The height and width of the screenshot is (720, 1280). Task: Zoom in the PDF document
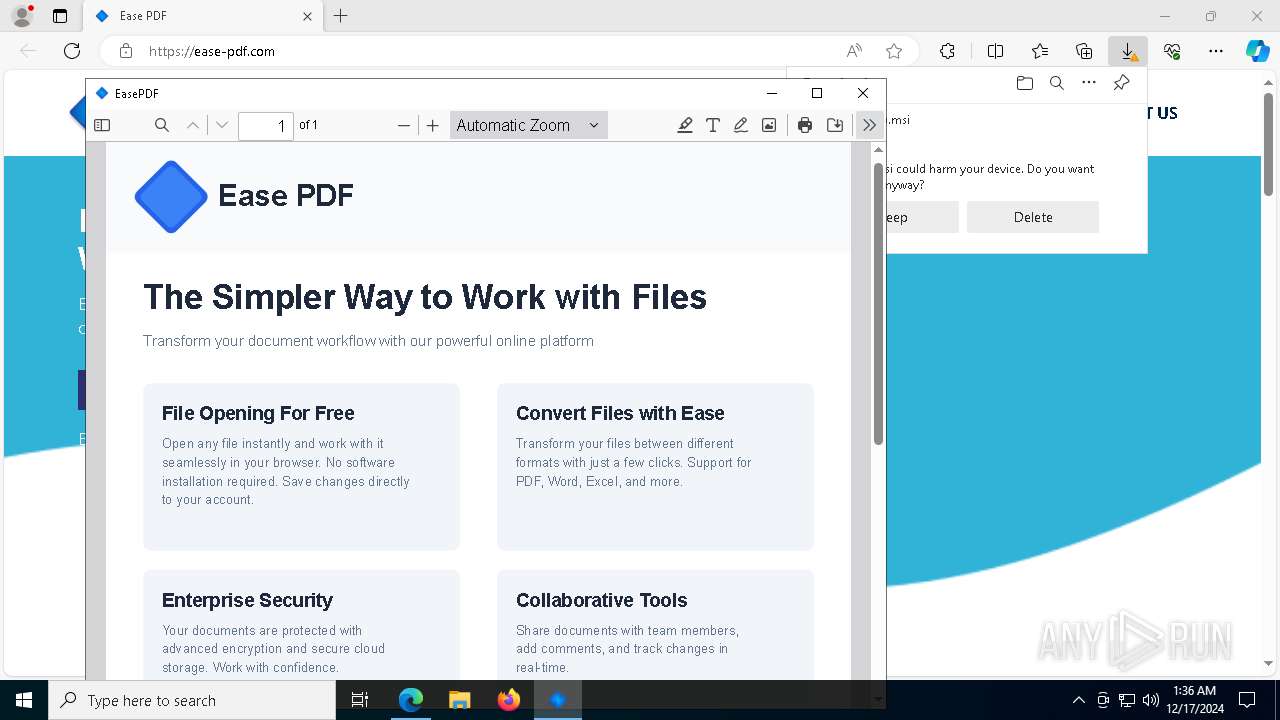(432, 125)
